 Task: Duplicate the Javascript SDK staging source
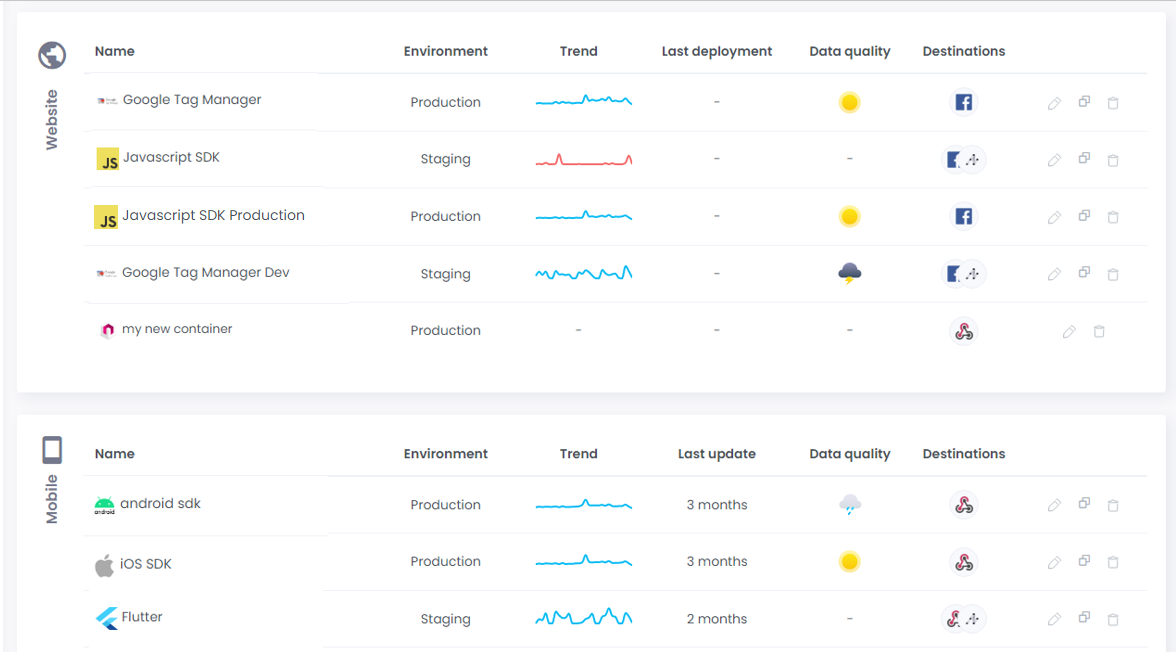1084,159
